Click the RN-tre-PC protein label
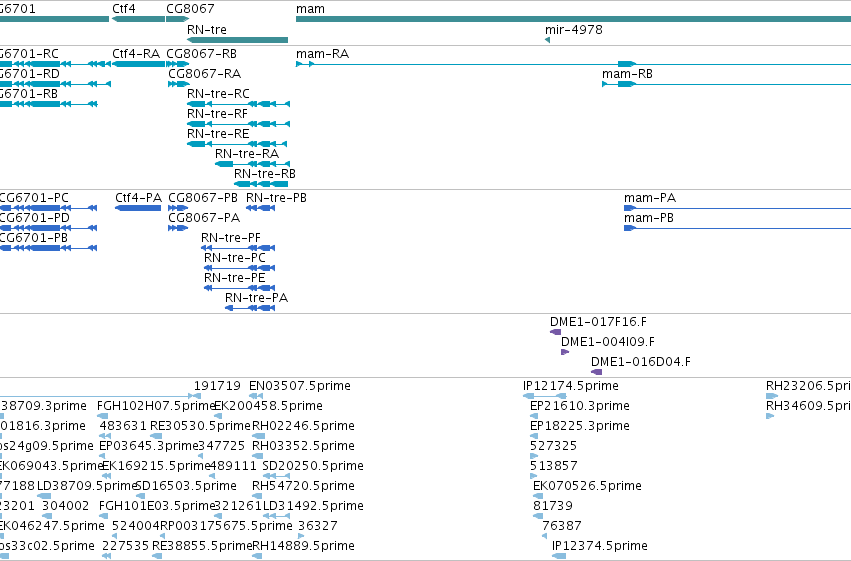The width and height of the screenshot is (851, 561). click(235, 258)
